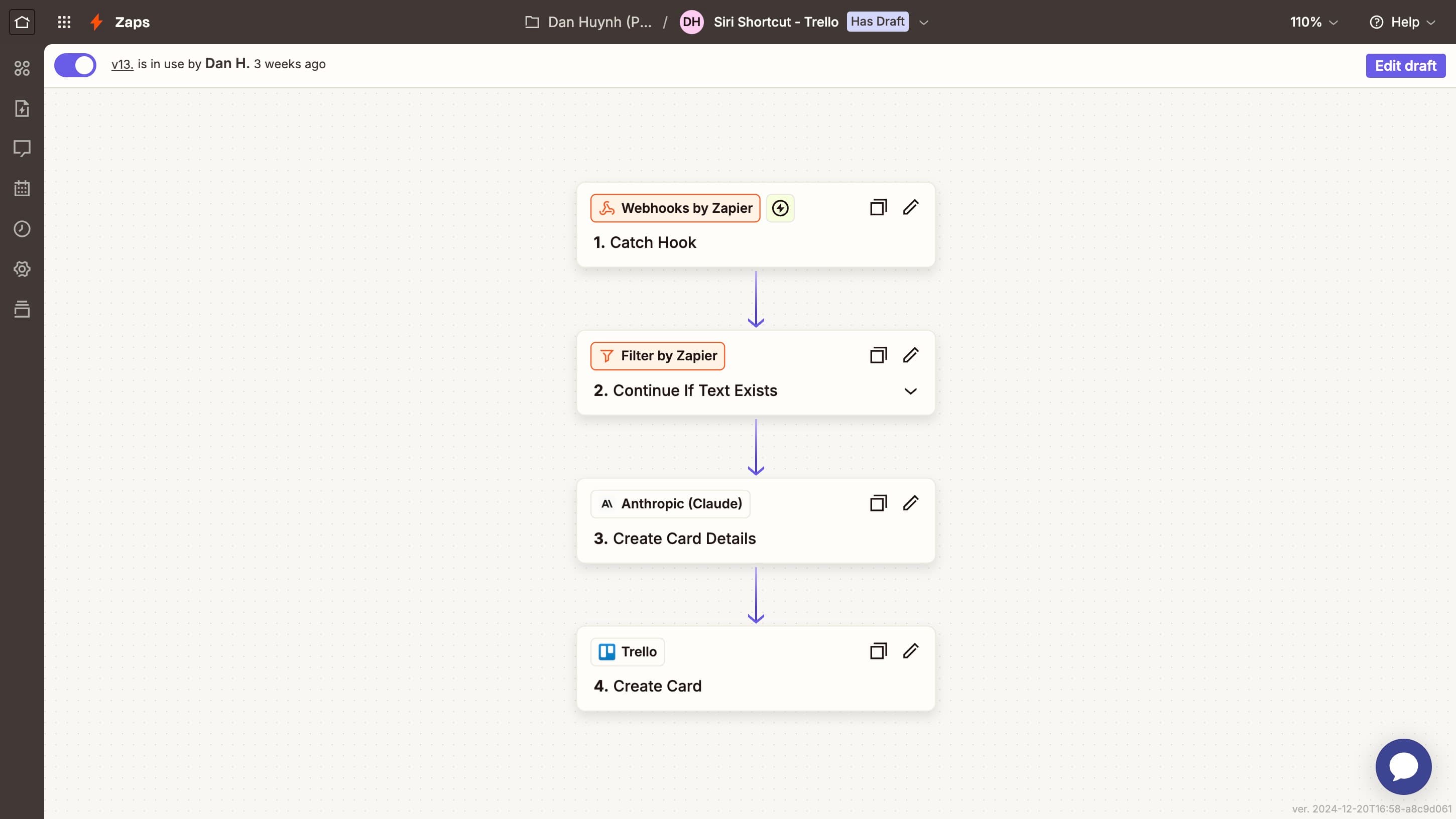
Task: Select the 3. Create Card Details title
Action: (x=674, y=538)
